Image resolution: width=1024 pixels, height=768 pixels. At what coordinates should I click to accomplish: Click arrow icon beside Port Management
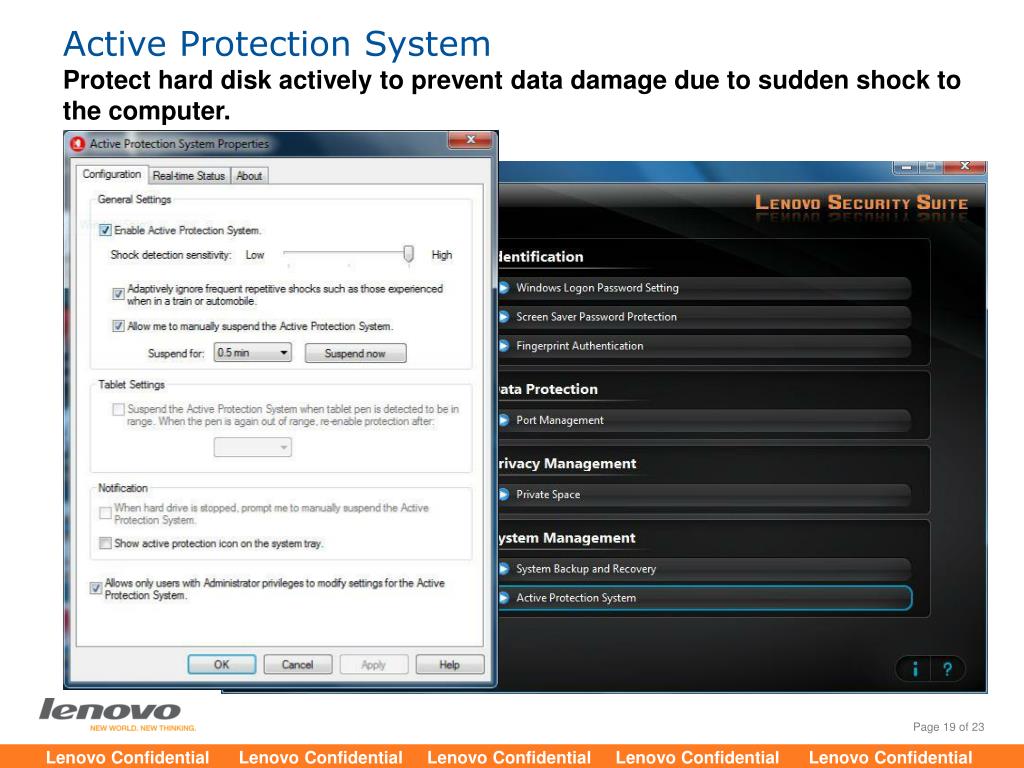[504, 420]
